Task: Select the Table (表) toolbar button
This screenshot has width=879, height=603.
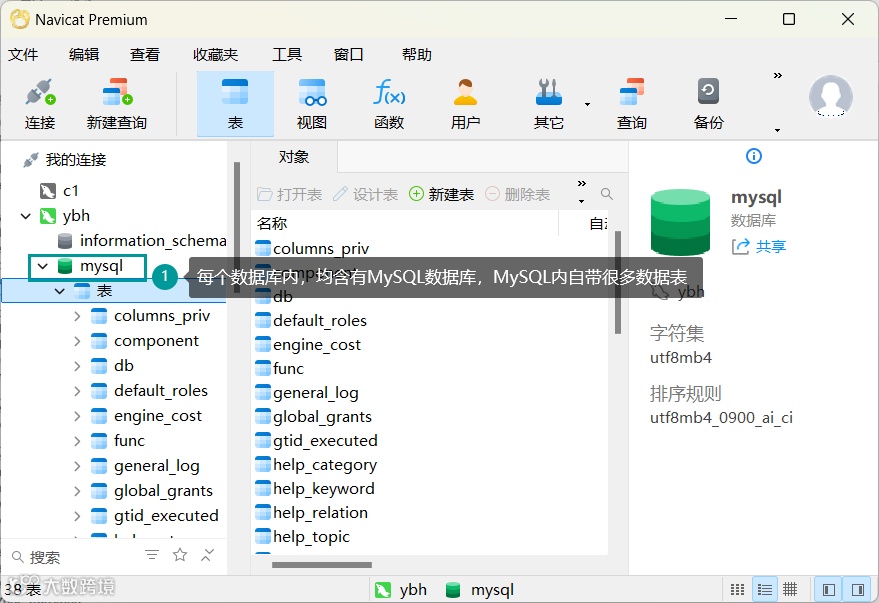Action: click(235, 104)
